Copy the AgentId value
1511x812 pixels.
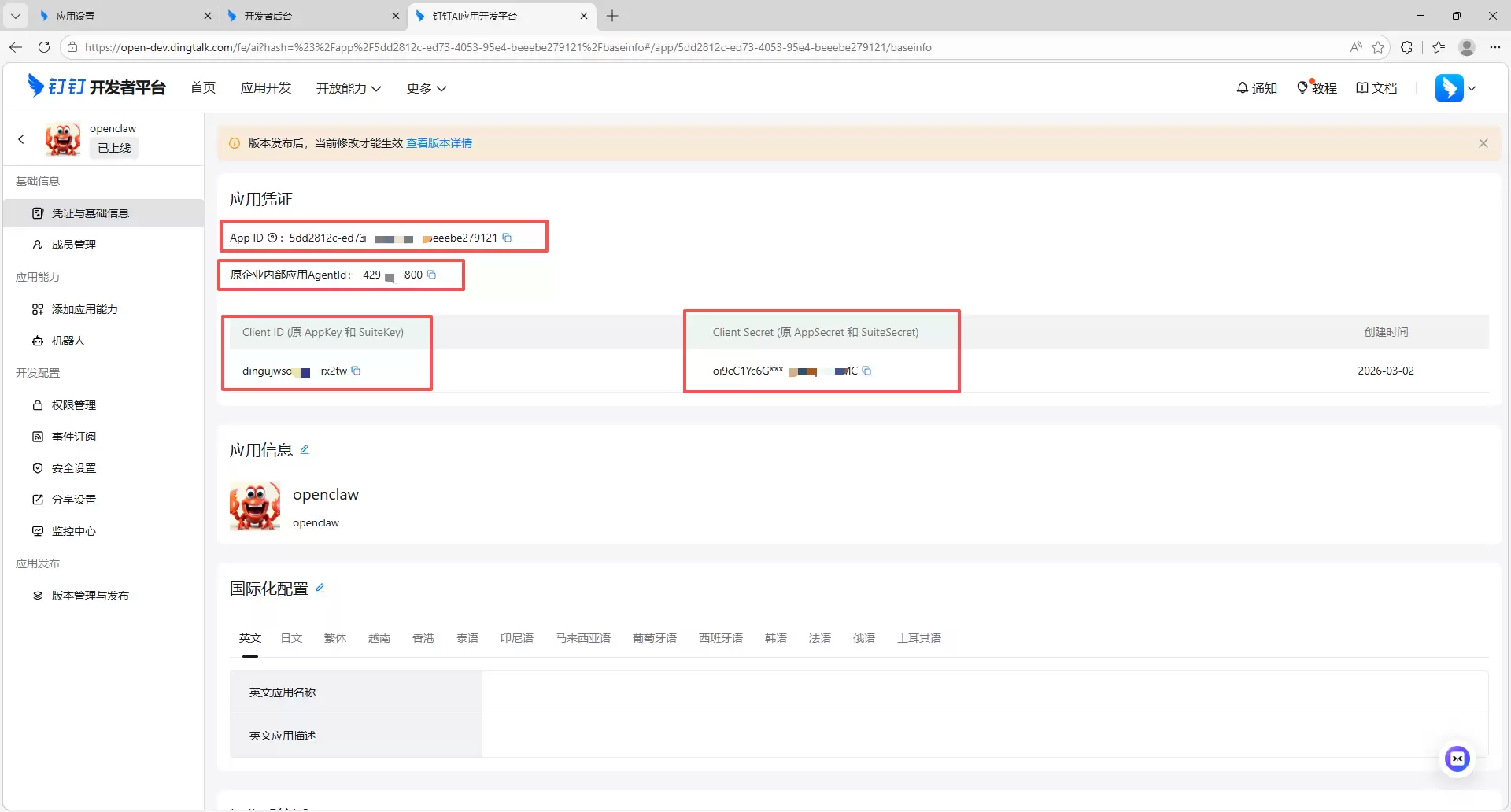pos(431,275)
